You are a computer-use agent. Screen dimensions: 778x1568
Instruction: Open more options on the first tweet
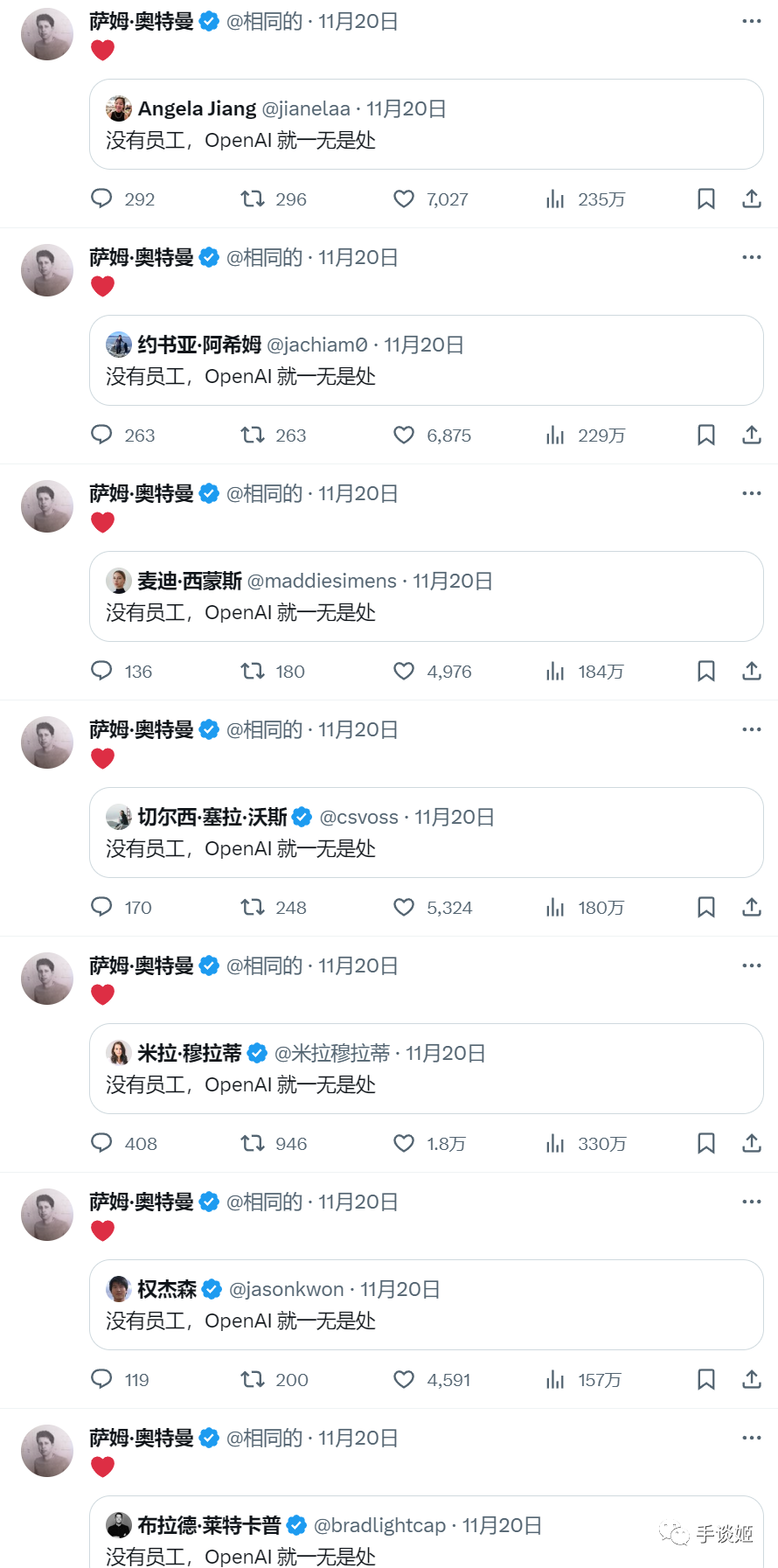coord(752,21)
